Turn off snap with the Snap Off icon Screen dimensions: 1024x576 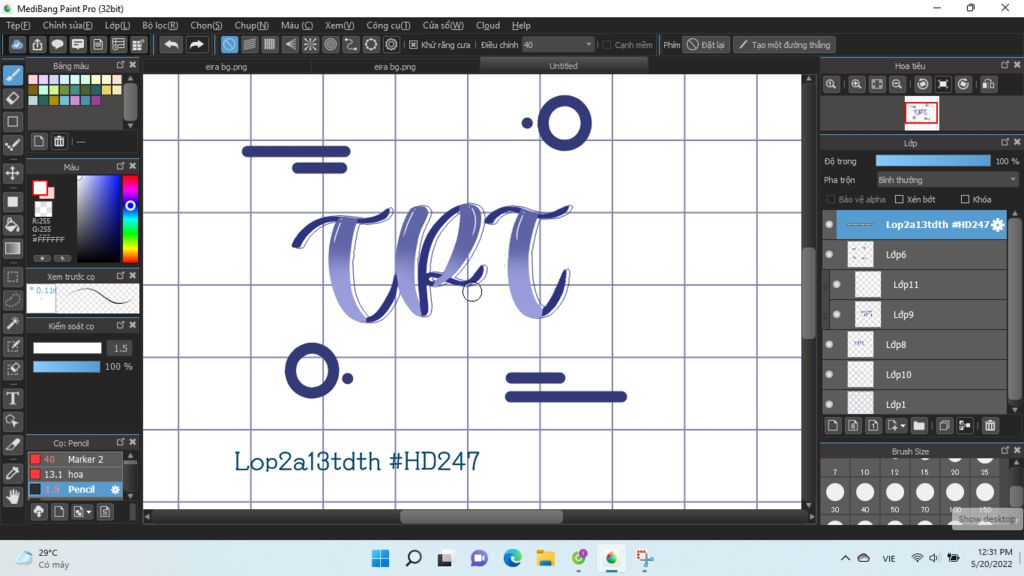pyautogui.click(x=229, y=44)
